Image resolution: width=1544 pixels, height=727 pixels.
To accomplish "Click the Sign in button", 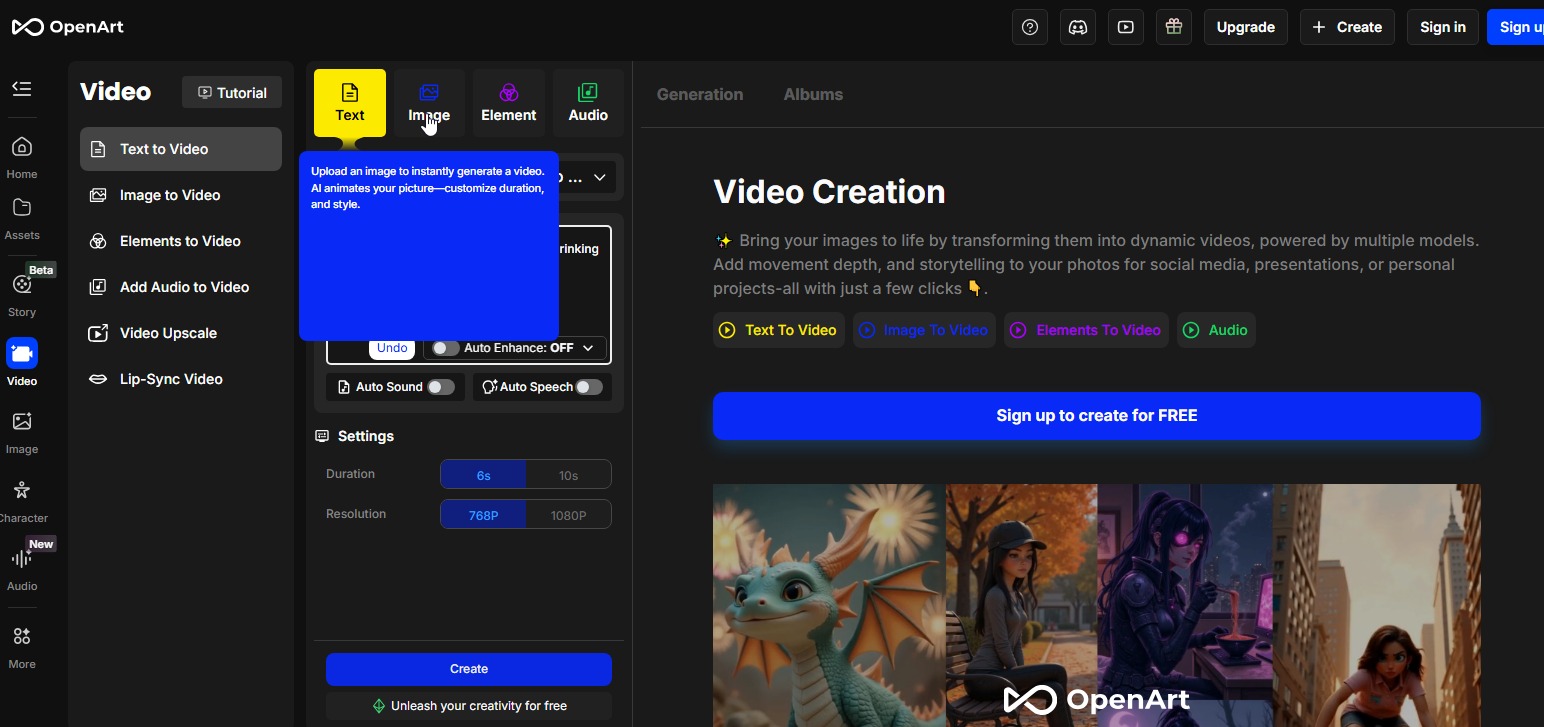I will click(1443, 27).
